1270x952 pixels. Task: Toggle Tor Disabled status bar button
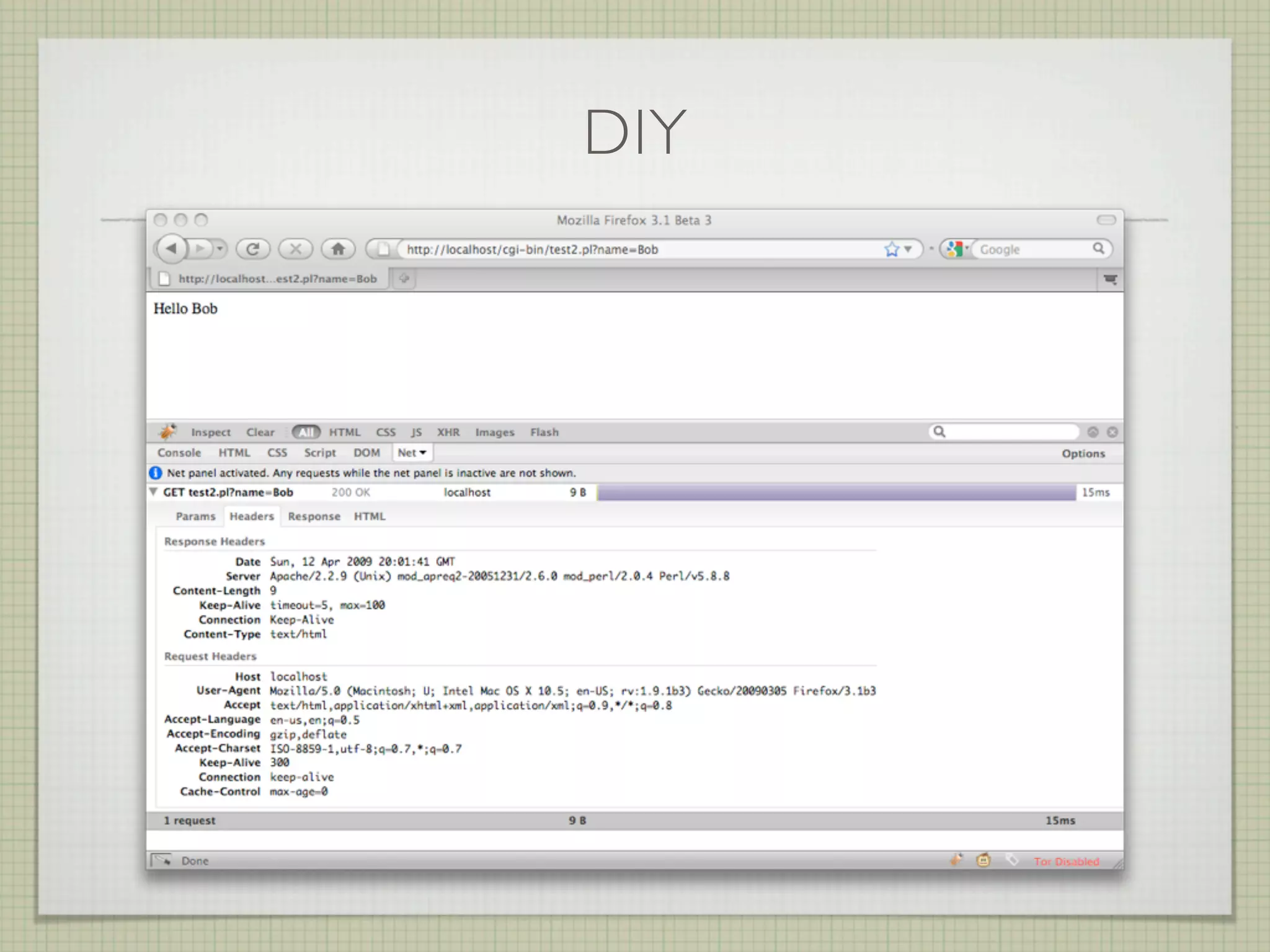(x=1066, y=862)
